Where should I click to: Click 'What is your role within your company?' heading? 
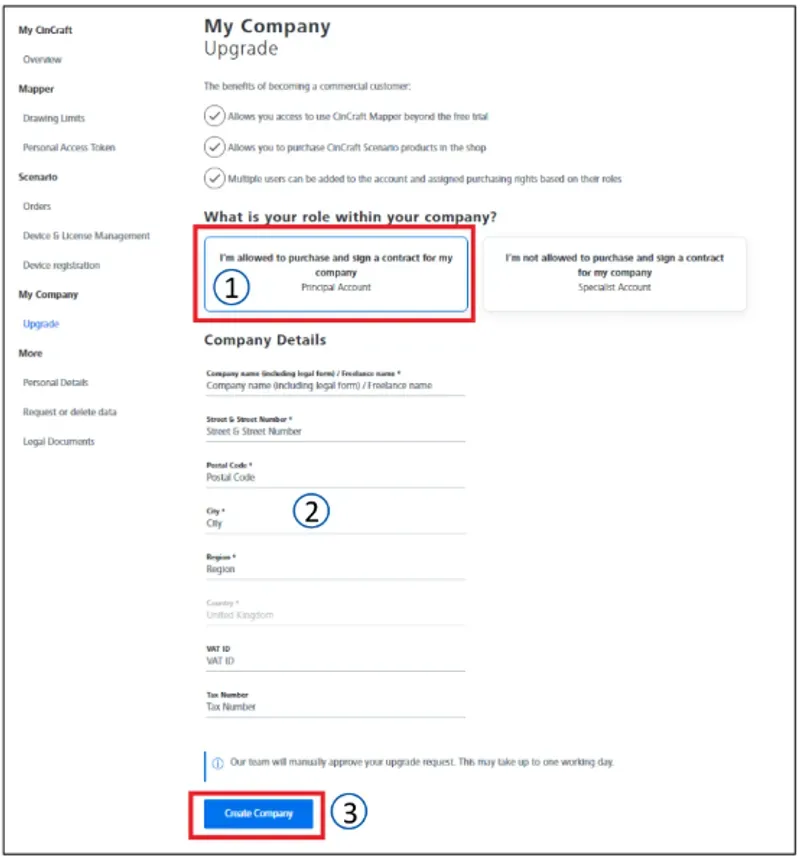point(350,217)
